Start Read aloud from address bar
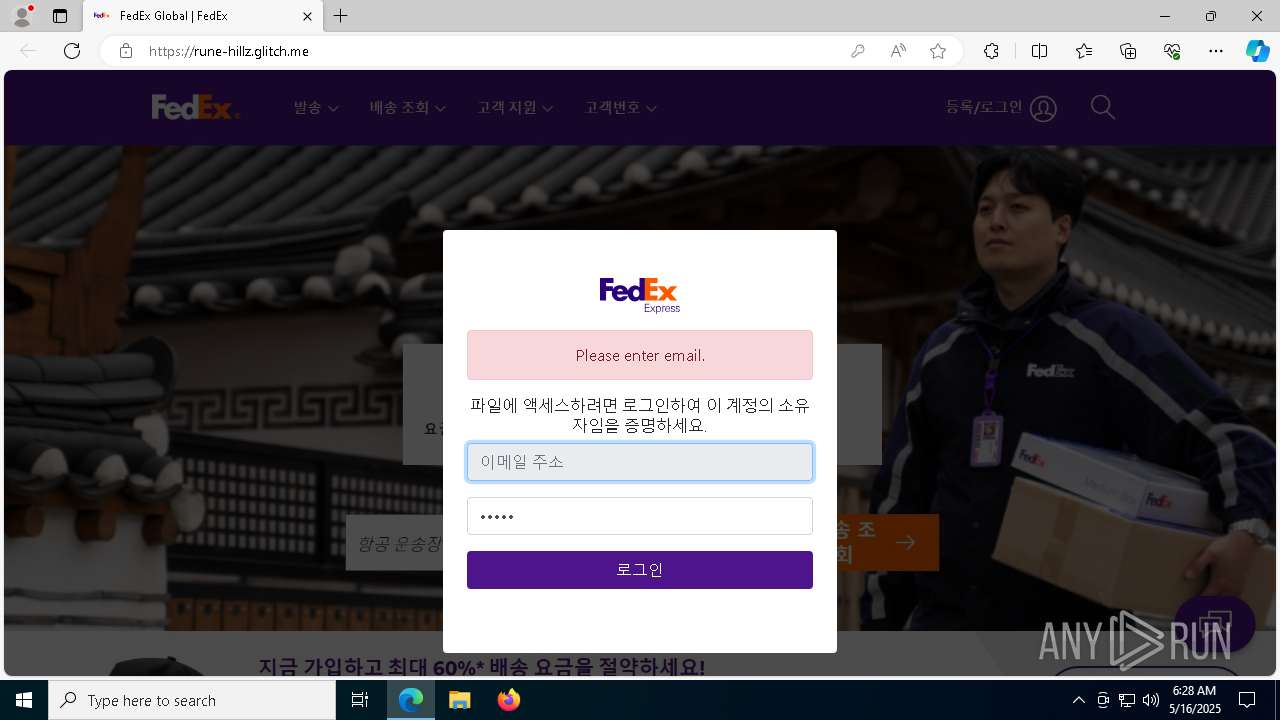 point(898,51)
